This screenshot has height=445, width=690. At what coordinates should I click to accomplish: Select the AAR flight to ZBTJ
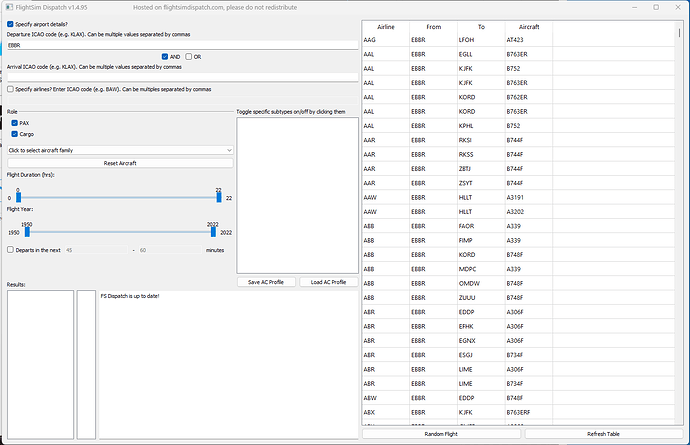pos(518,169)
